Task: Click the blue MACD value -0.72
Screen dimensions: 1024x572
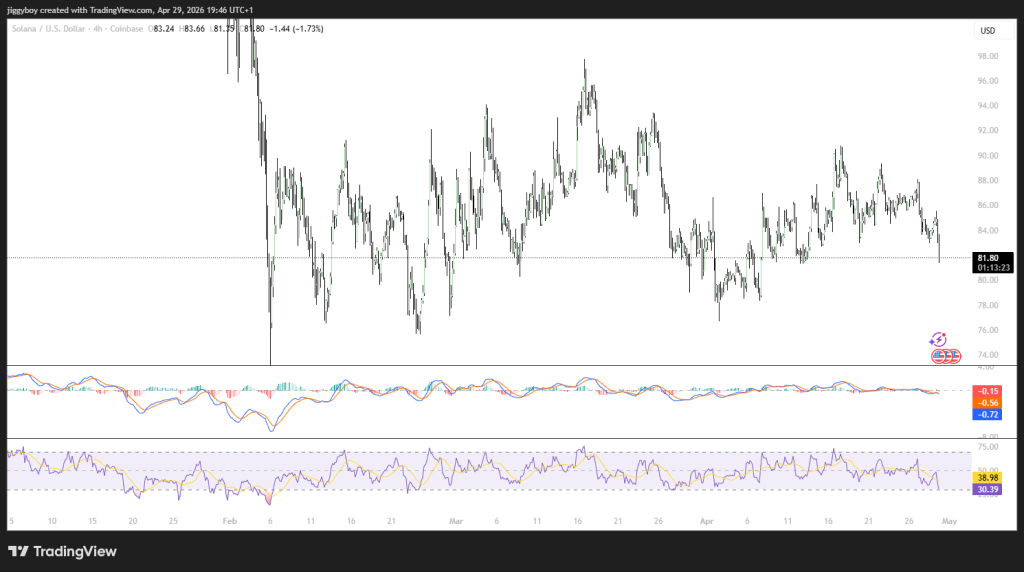Action: pos(987,414)
